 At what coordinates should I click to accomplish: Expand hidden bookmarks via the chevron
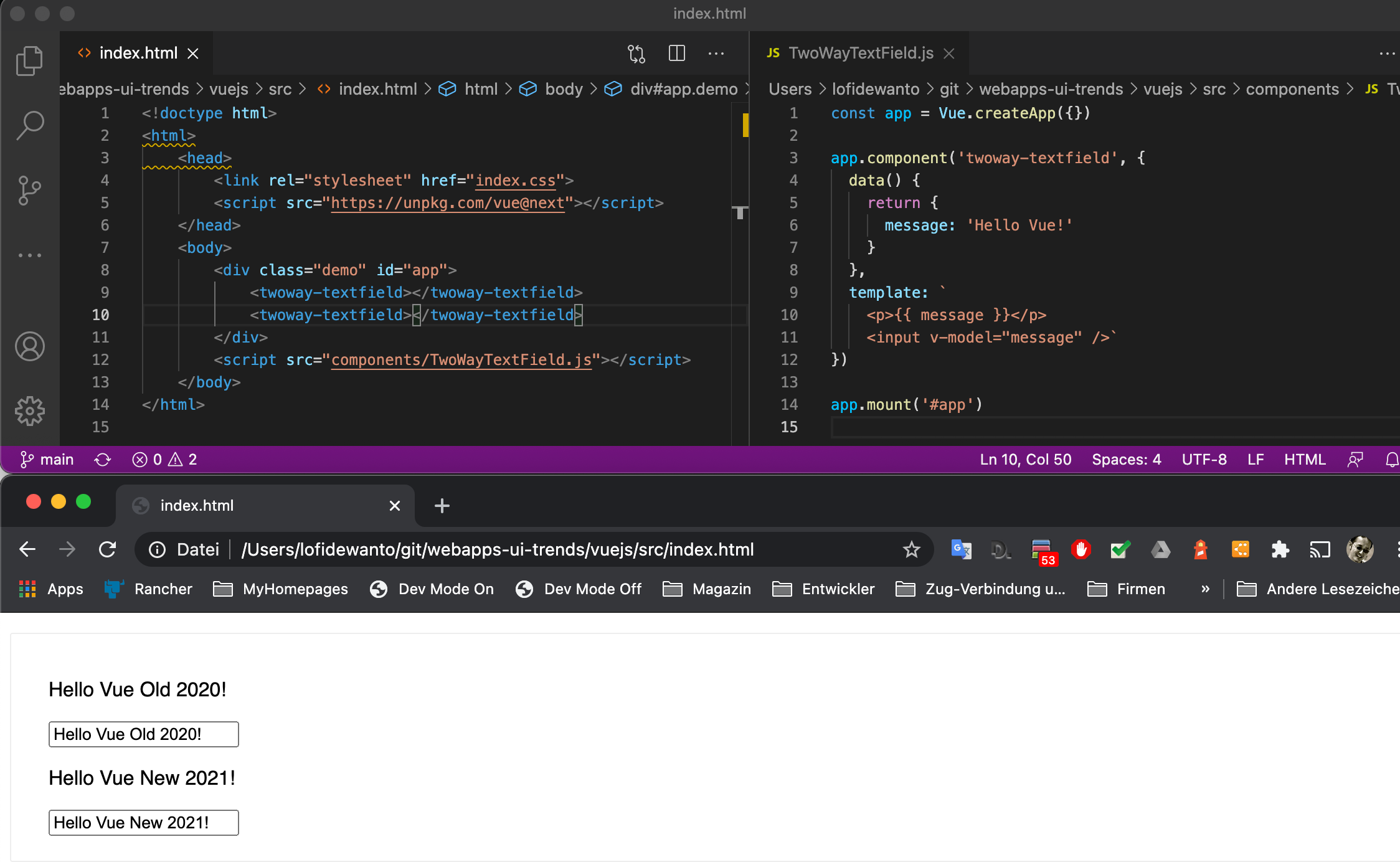[1206, 589]
